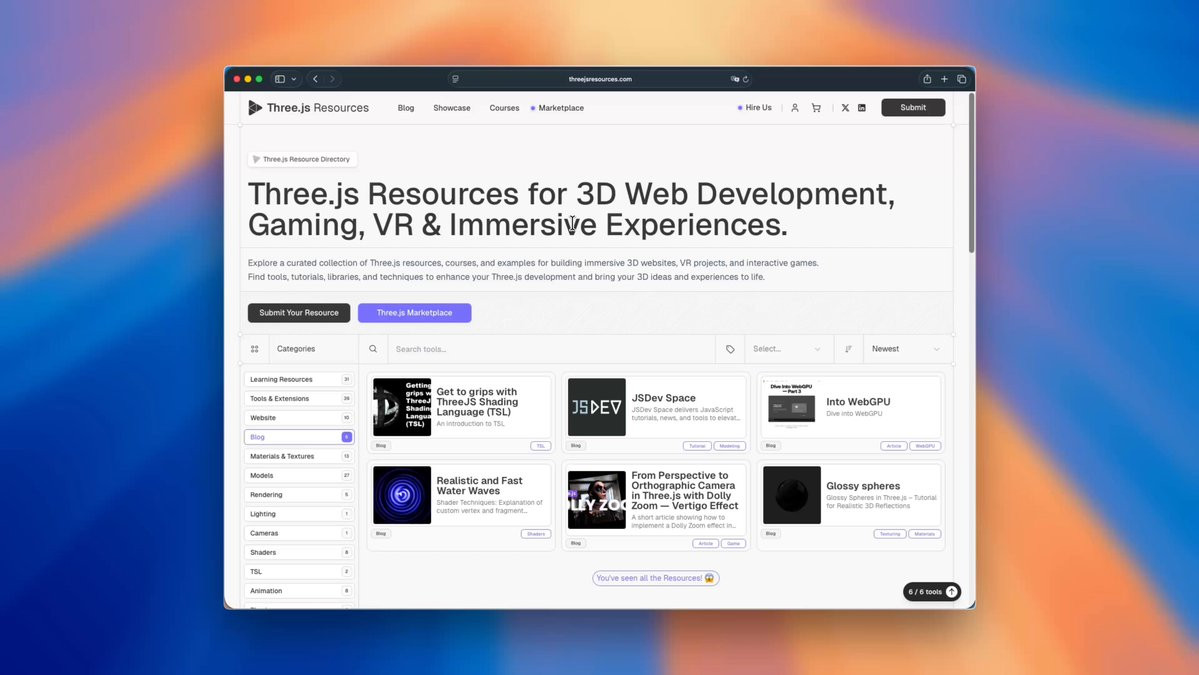Open the LinkedIn icon in header
This screenshot has width=1199, height=675.
[862, 108]
